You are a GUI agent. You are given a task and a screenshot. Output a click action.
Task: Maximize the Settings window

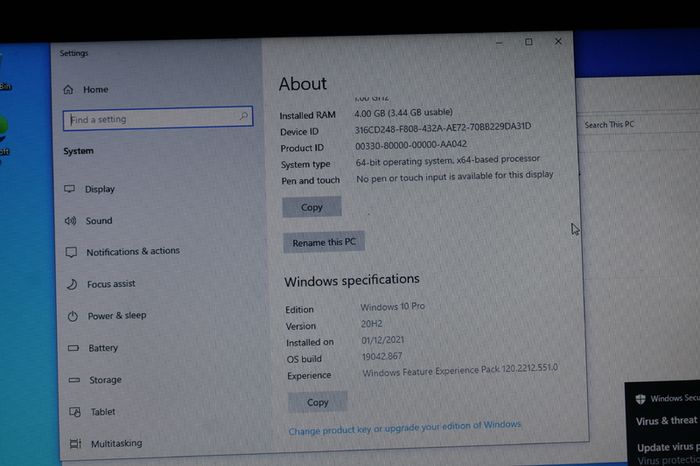click(529, 42)
